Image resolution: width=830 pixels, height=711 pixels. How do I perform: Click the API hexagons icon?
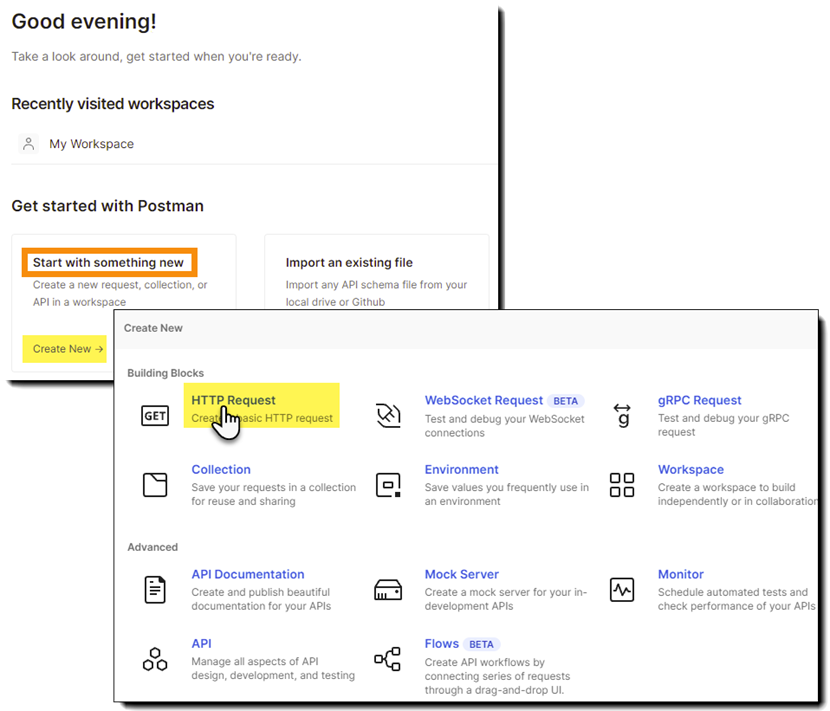155,659
